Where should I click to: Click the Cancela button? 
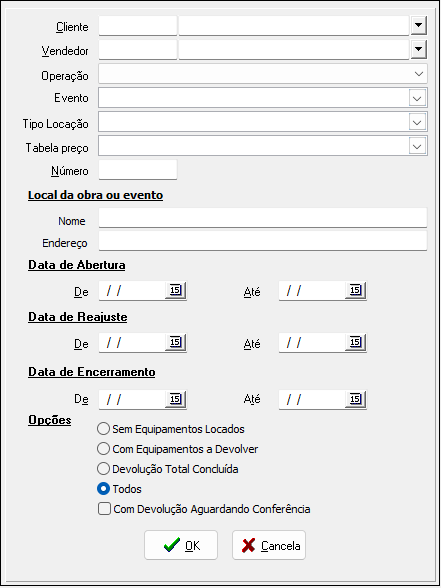tap(269, 545)
